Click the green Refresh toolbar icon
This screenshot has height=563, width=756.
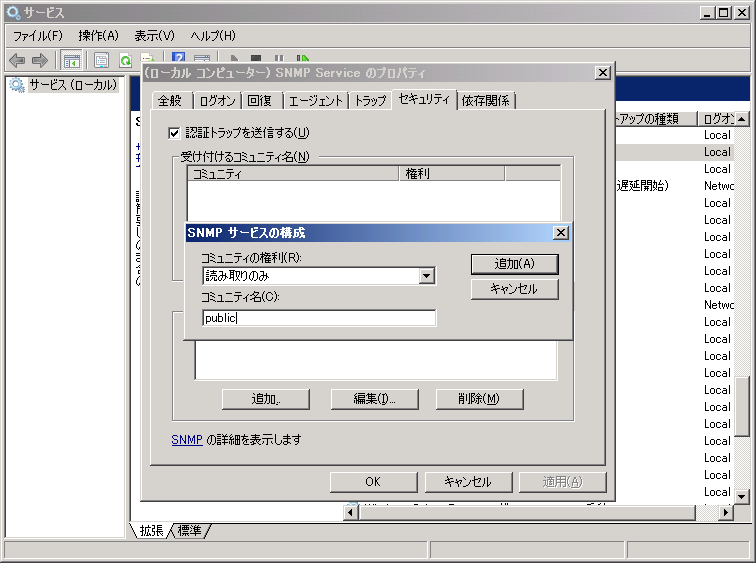point(125,61)
